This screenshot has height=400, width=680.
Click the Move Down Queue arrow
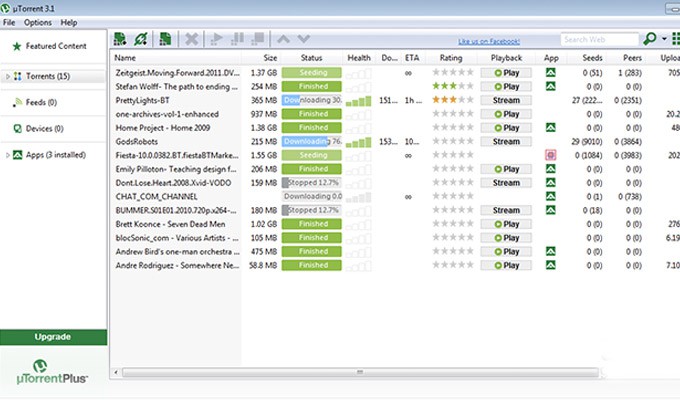pyautogui.click(x=304, y=39)
